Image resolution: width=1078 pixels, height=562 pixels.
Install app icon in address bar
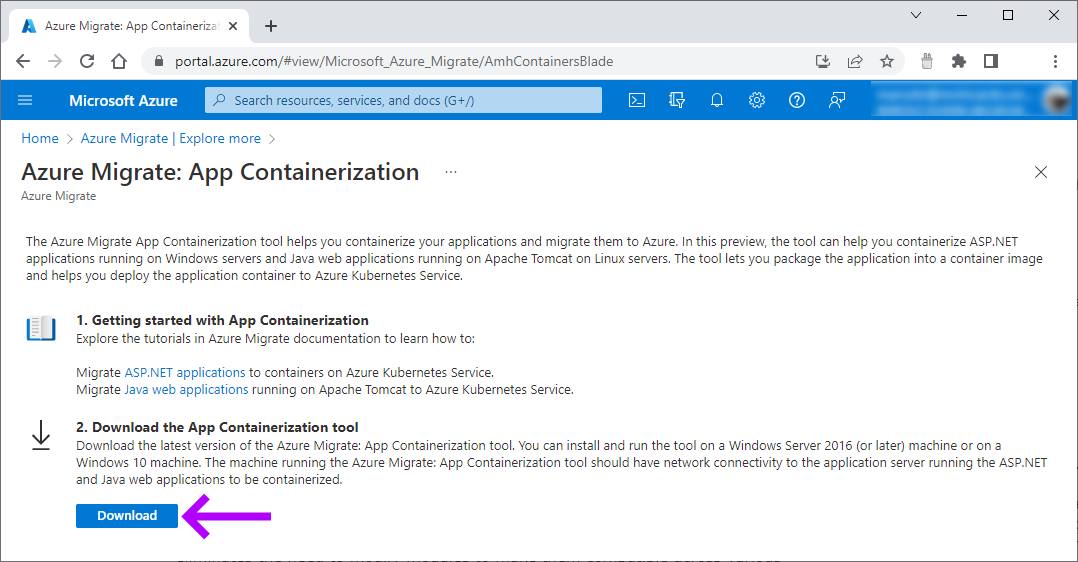(822, 61)
